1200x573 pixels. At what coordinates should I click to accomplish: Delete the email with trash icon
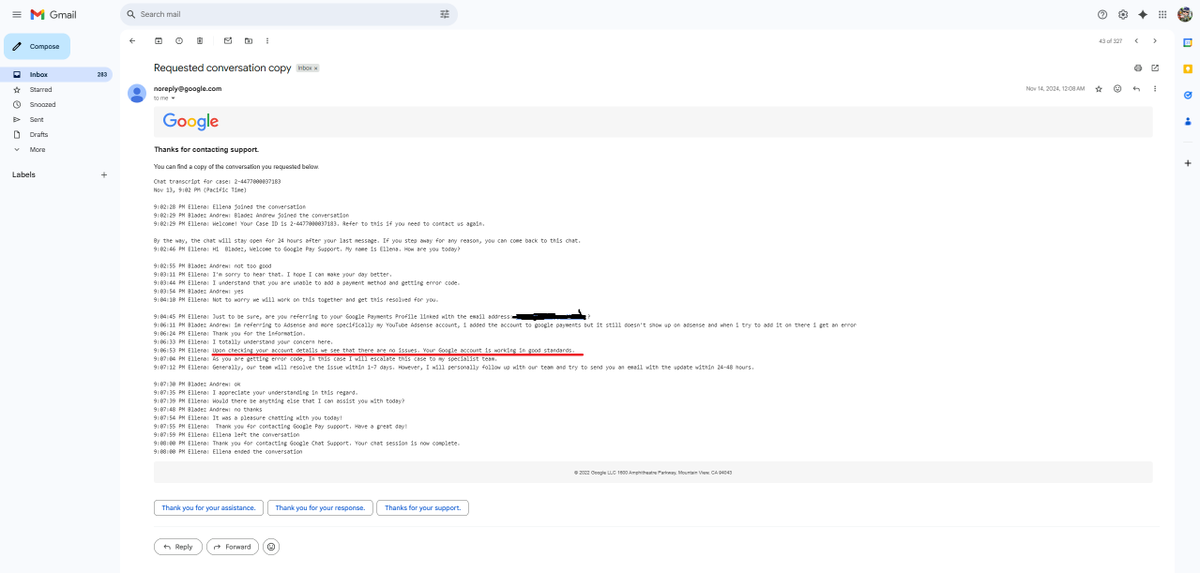point(200,41)
